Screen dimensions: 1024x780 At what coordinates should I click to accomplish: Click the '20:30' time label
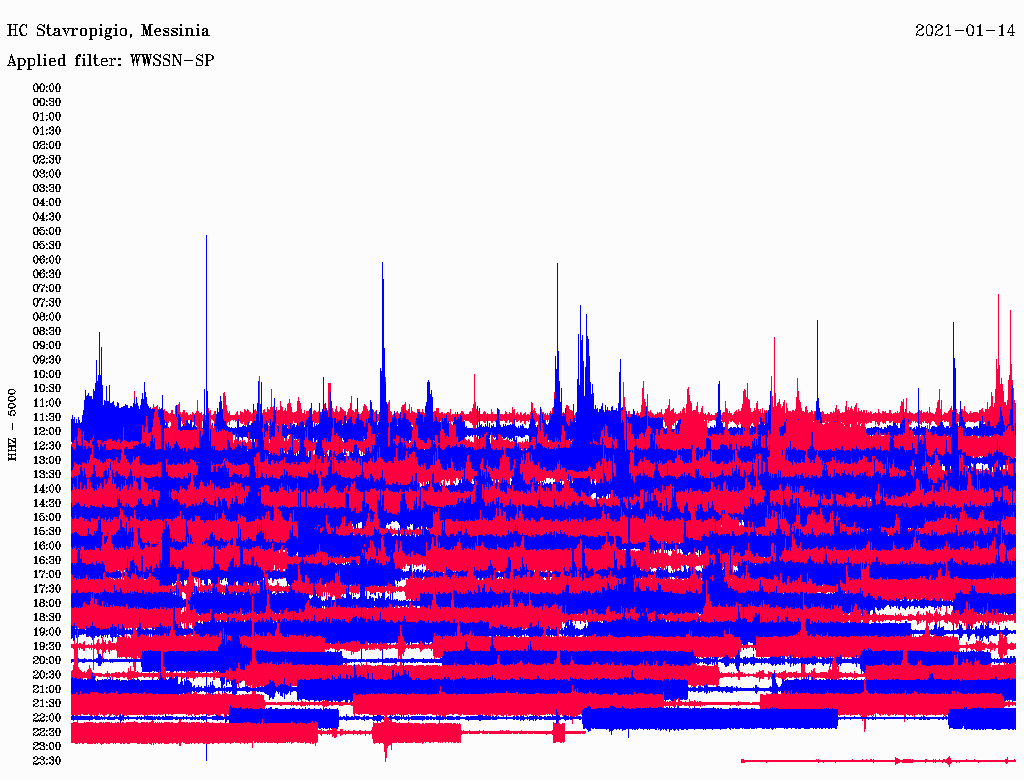coord(47,675)
